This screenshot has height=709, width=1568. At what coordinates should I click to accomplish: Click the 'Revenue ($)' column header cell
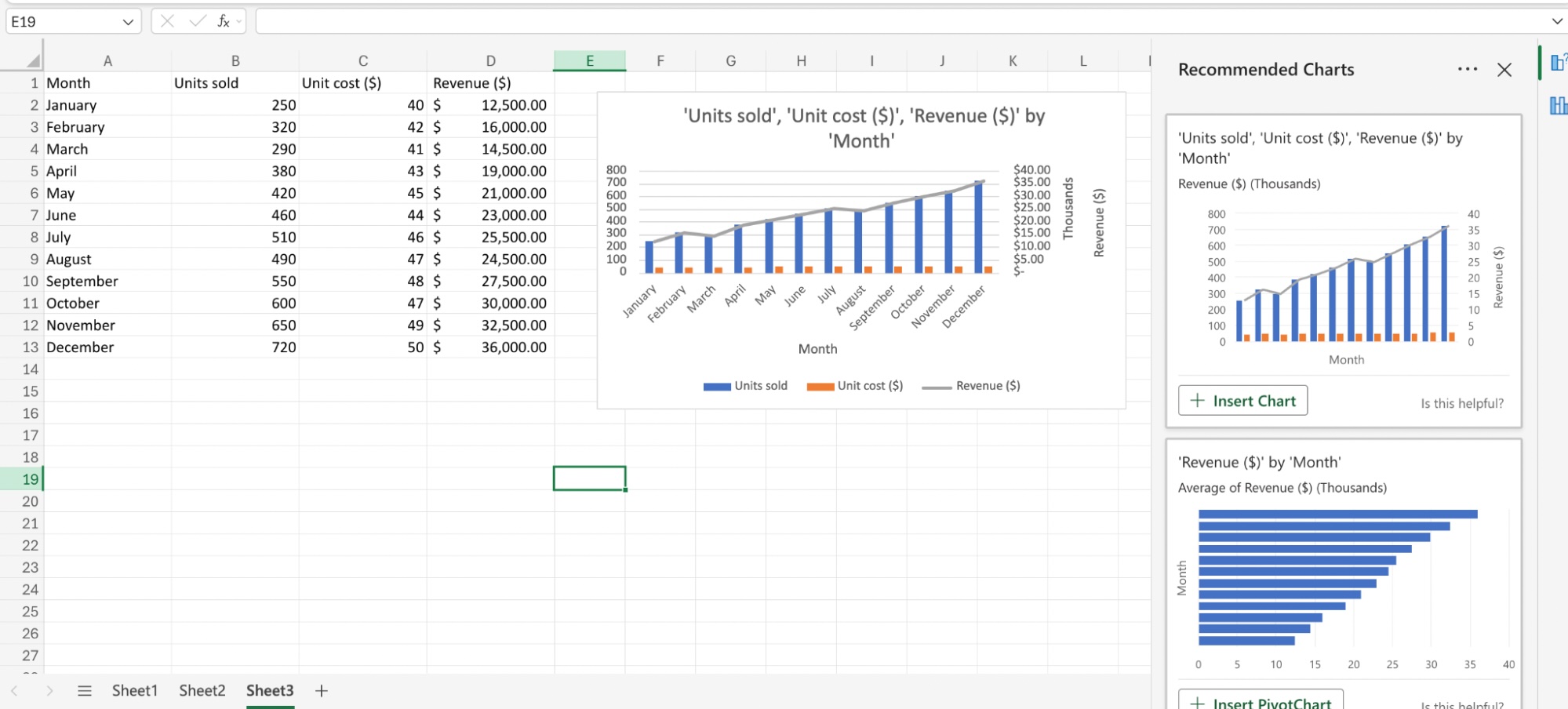[490, 82]
